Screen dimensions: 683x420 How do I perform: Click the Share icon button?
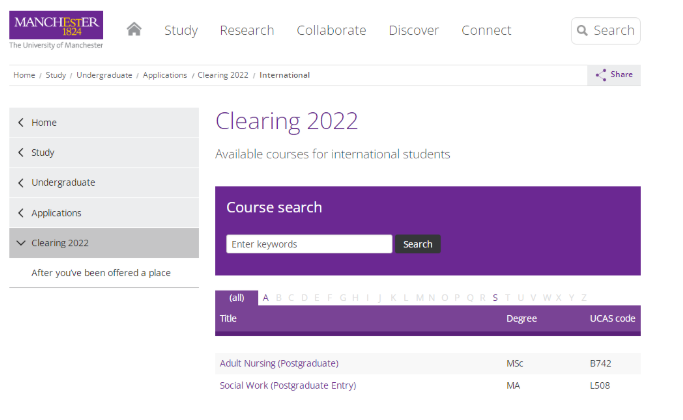tap(601, 75)
